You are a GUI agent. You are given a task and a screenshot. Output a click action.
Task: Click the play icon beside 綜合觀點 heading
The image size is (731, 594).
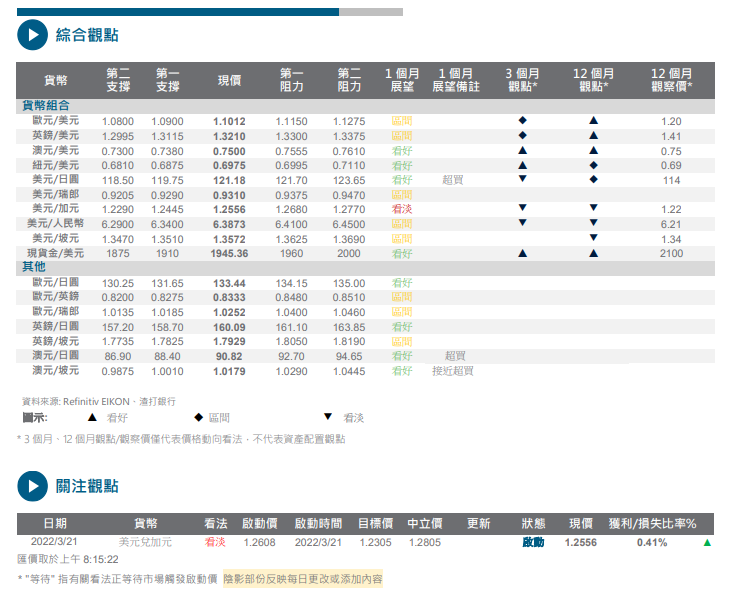[x=32, y=35]
